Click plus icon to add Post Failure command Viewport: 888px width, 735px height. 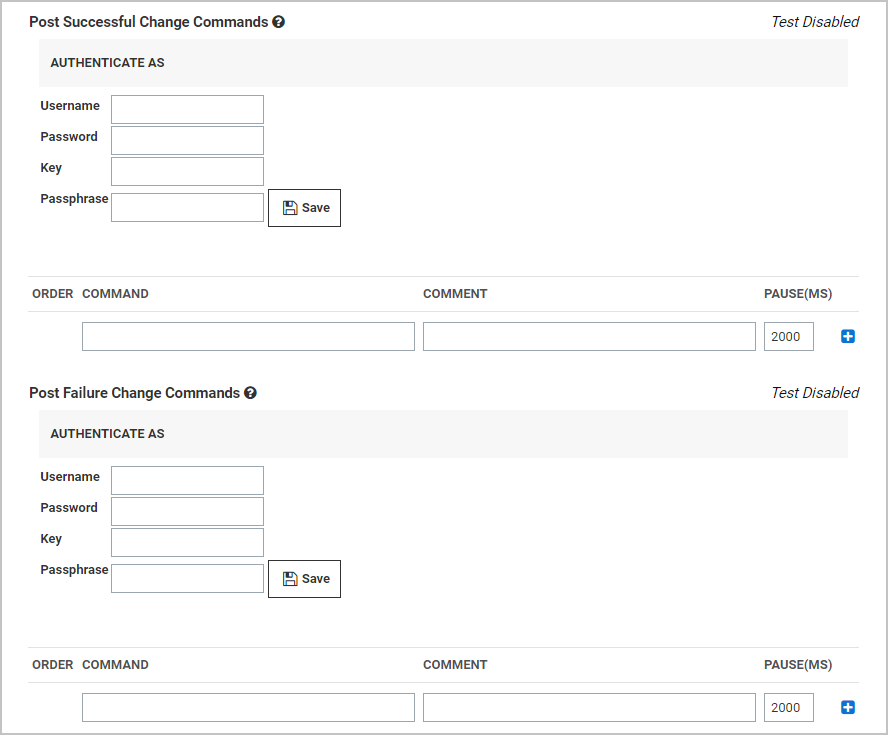[x=848, y=708]
